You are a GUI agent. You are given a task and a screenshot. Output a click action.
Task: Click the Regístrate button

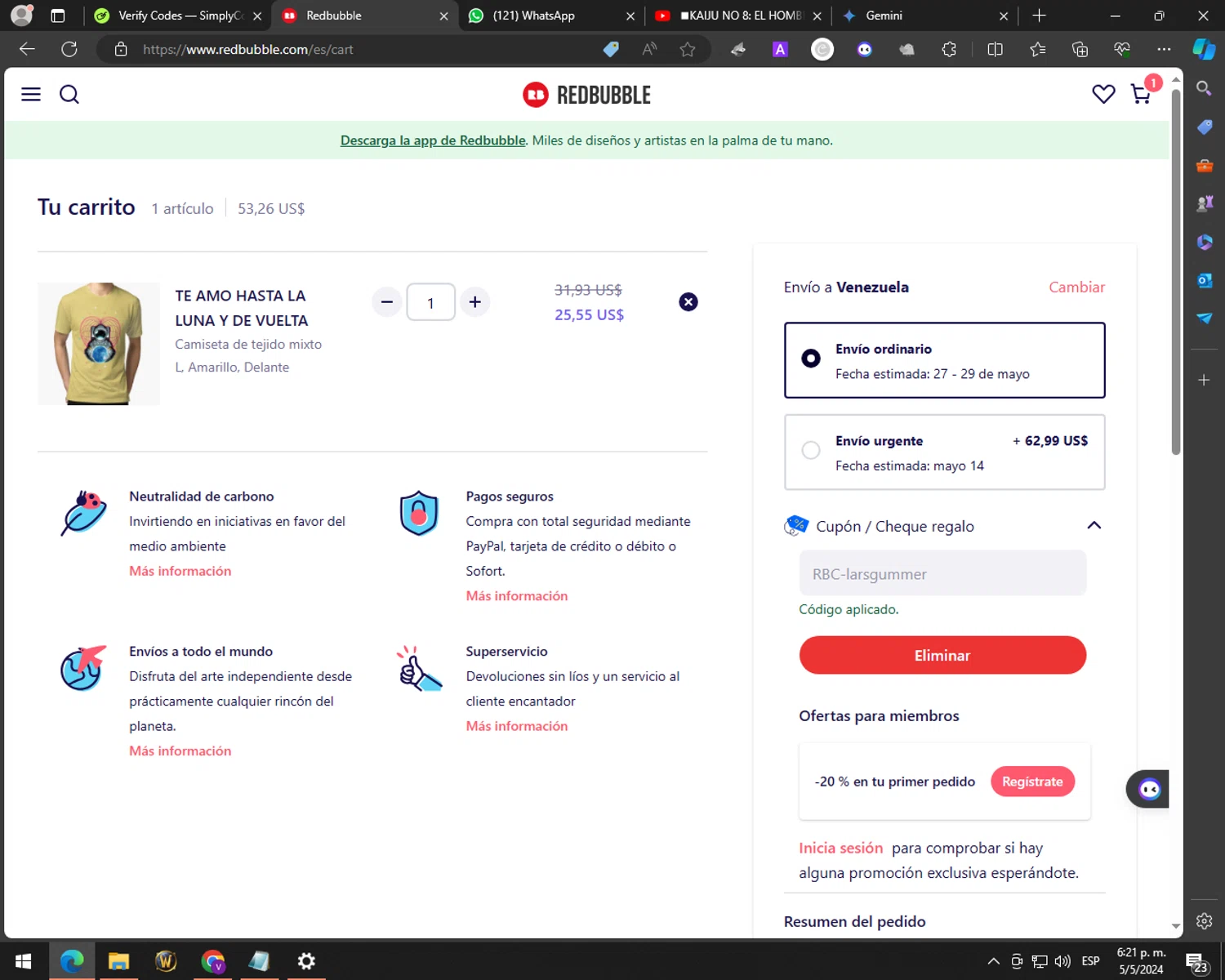click(x=1032, y=782)
